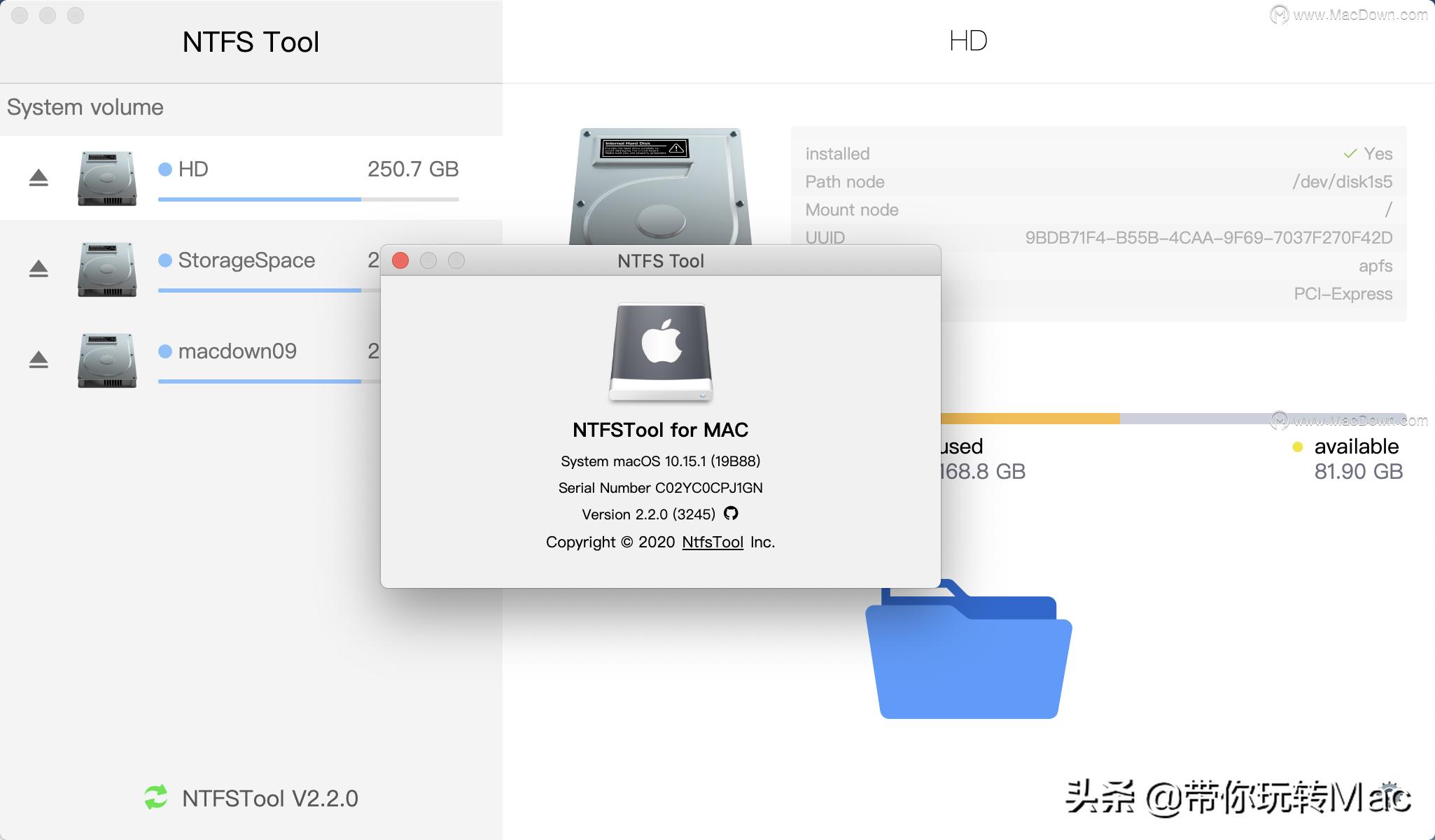The height and width of the screenshot is (840, 1435).
Task: Click the status dot next to StorageSpace
Action: point(164,260)
